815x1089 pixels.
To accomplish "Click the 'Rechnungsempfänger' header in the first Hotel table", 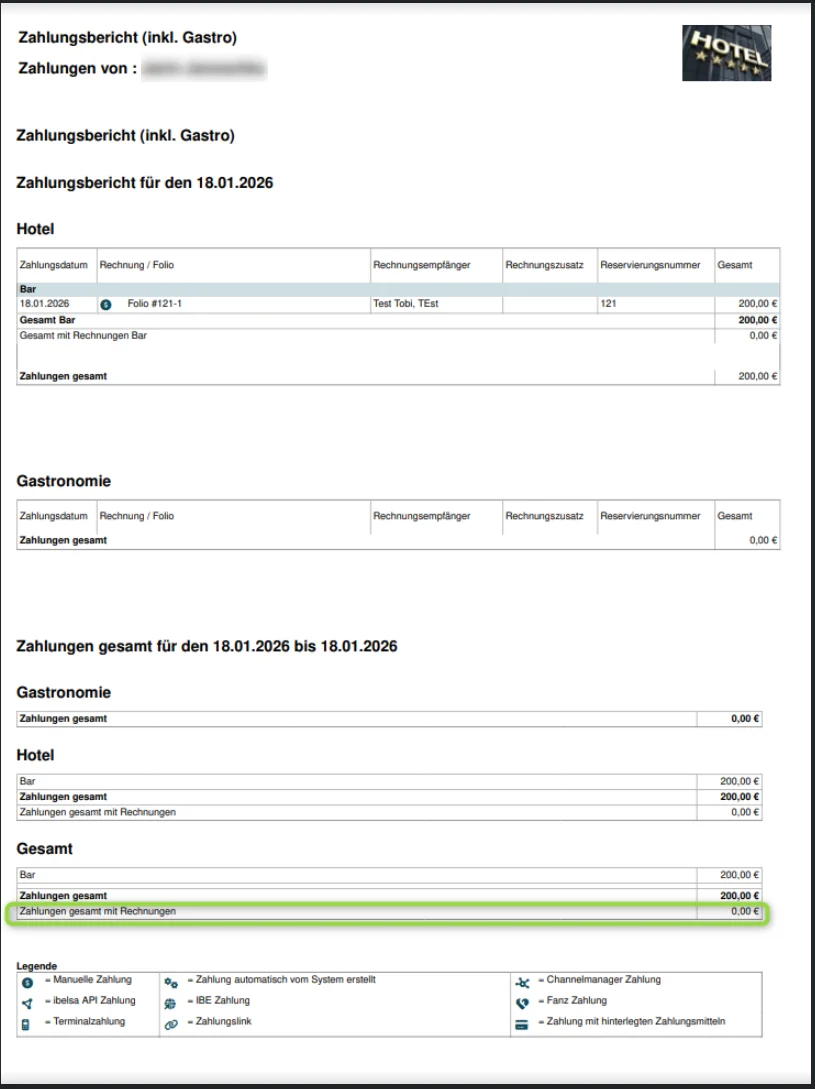I will [422, 265].
